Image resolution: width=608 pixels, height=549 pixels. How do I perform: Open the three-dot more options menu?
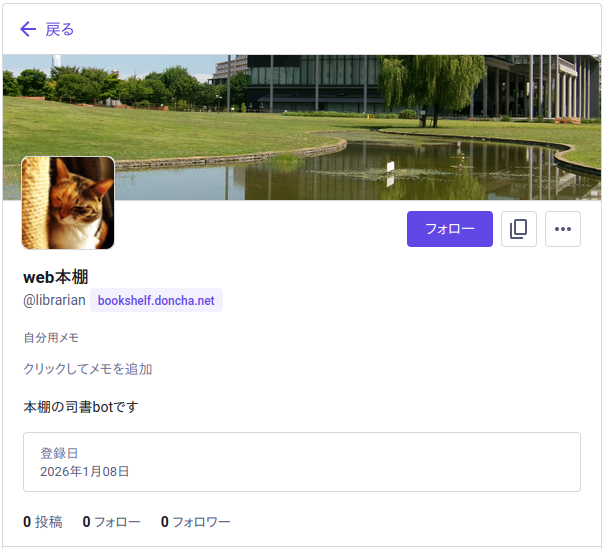coord(563,229)
